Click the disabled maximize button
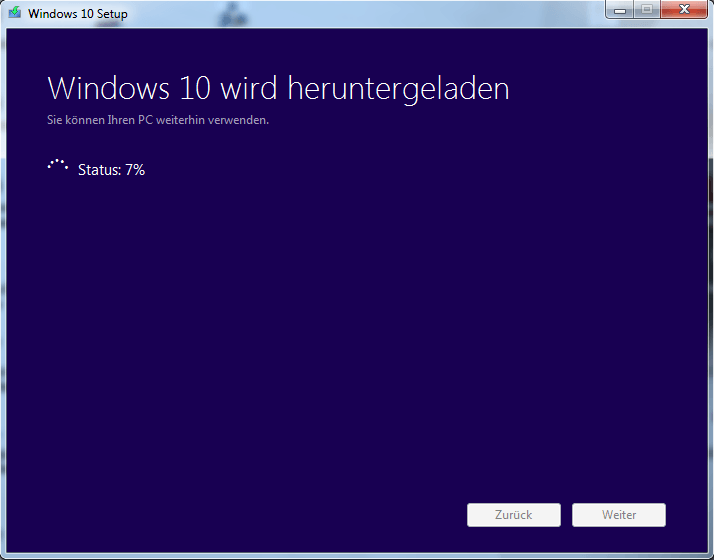Viewport: 714px width, 560px height. coord(646,10)
